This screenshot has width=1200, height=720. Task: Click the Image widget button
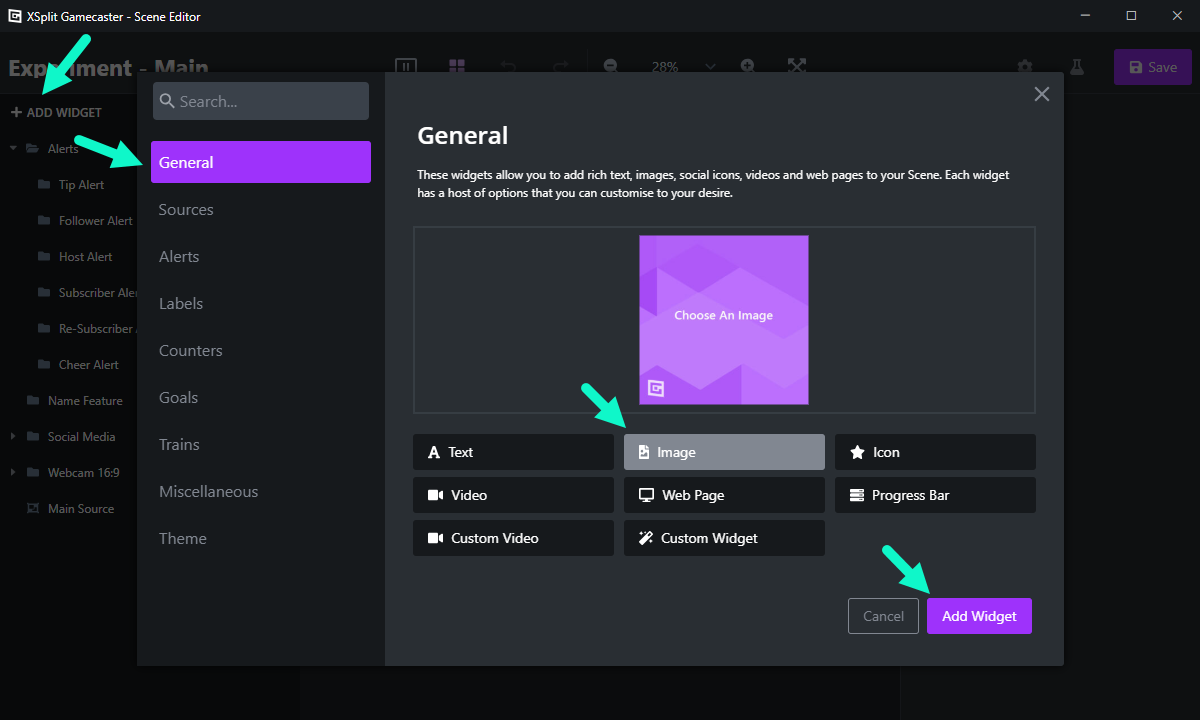(724, 452)
